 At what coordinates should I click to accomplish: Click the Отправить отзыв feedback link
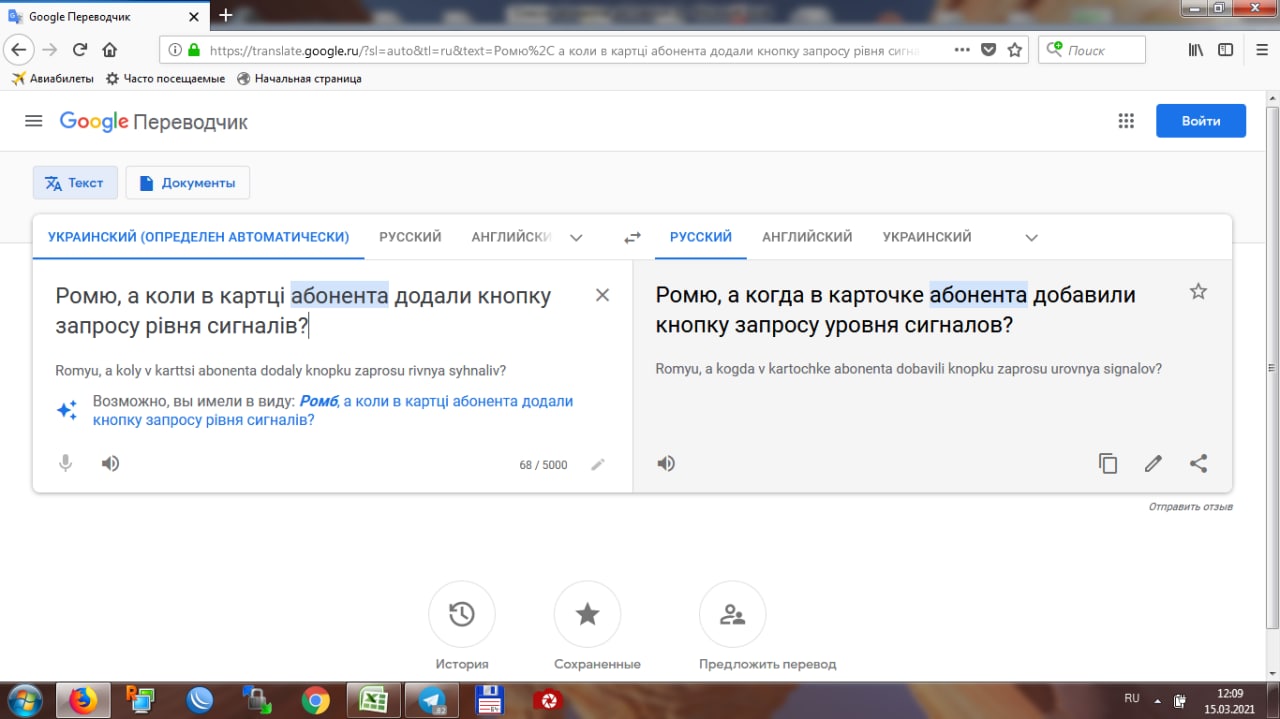[x=1190, y=507]
